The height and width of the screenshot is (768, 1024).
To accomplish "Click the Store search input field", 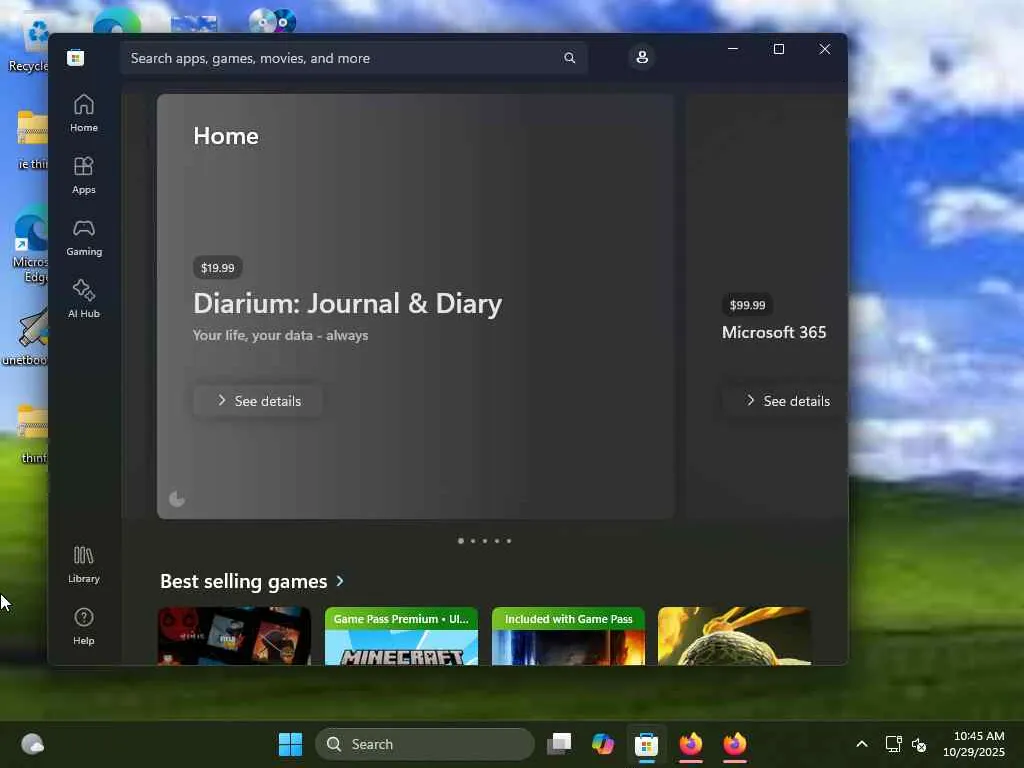I will (x=353, y=58).
